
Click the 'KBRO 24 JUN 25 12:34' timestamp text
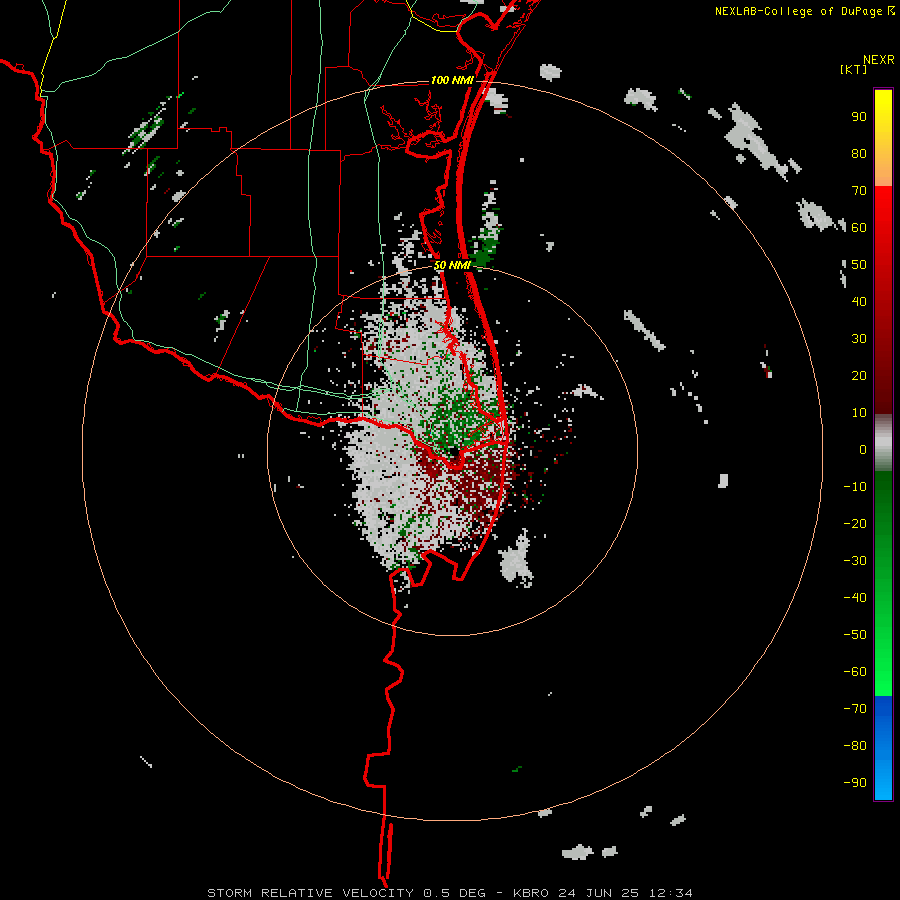(x=603, y=893)
